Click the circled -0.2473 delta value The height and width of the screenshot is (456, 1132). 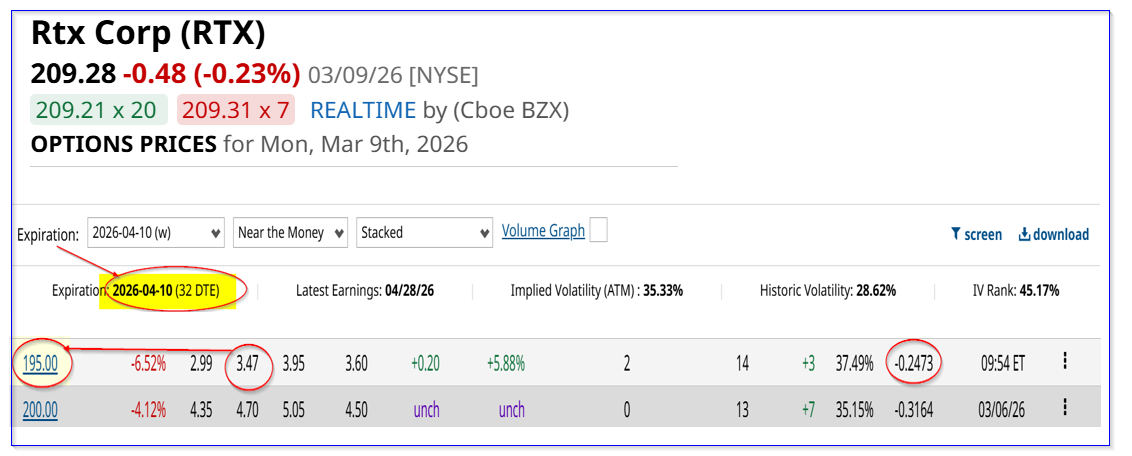(x=914, y=364)
